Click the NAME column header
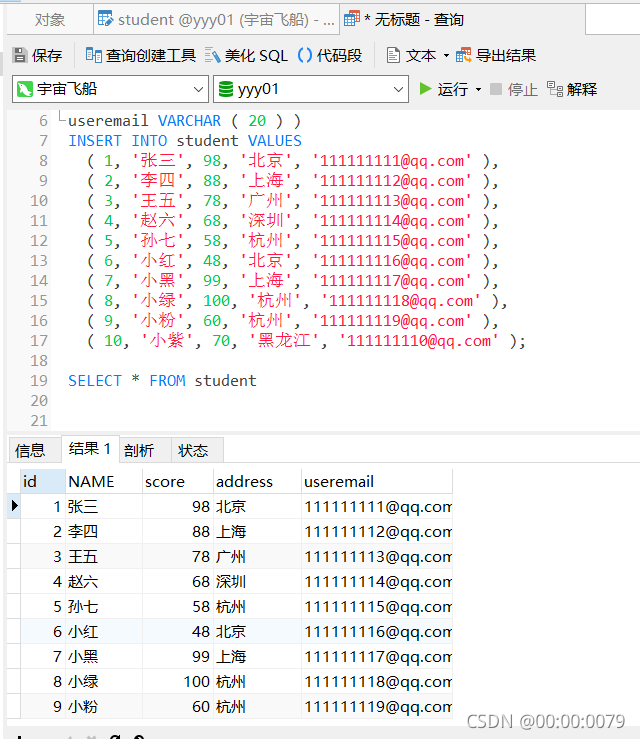The height and width of the screenshot is (739, 640). point(104,481)
